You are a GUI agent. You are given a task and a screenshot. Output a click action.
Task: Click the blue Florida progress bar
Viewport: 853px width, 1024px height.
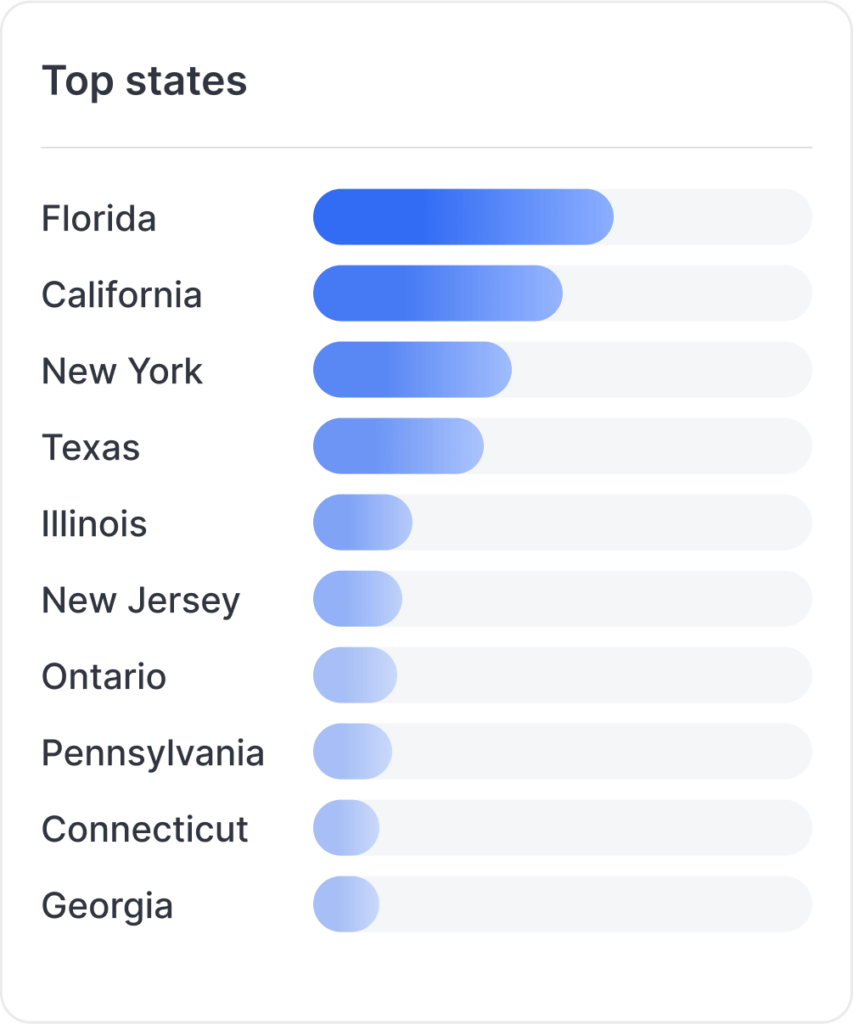(463, 217)
